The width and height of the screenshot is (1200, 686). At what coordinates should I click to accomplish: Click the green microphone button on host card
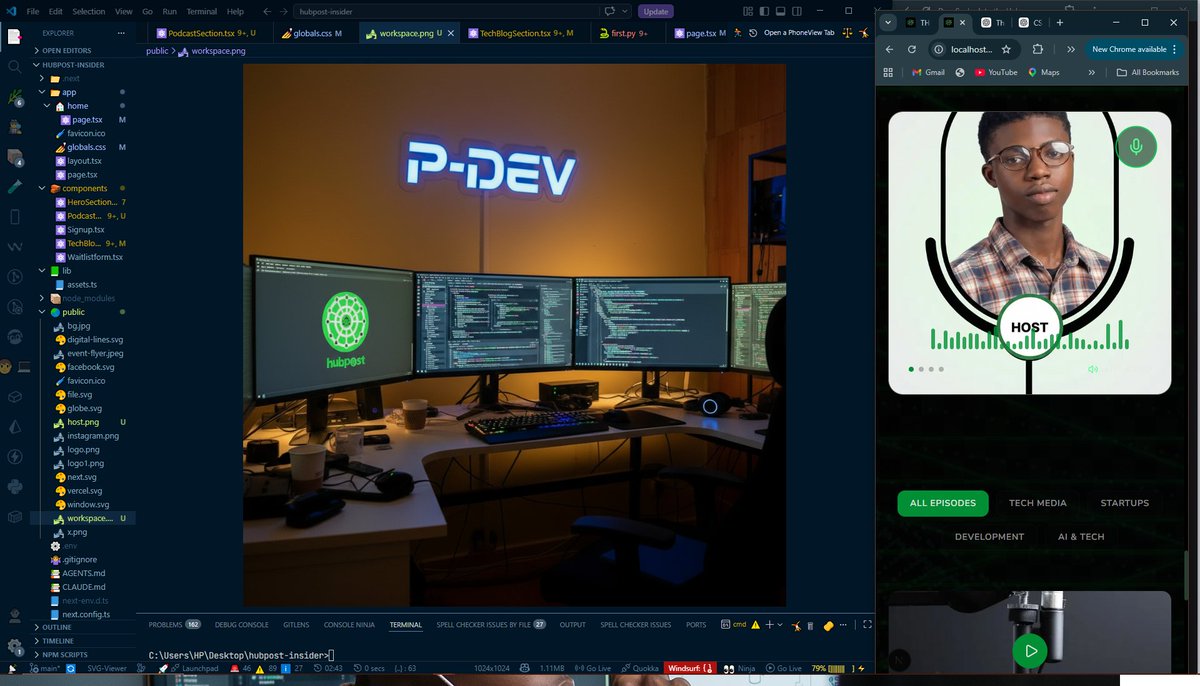[x=1136, y=147]
